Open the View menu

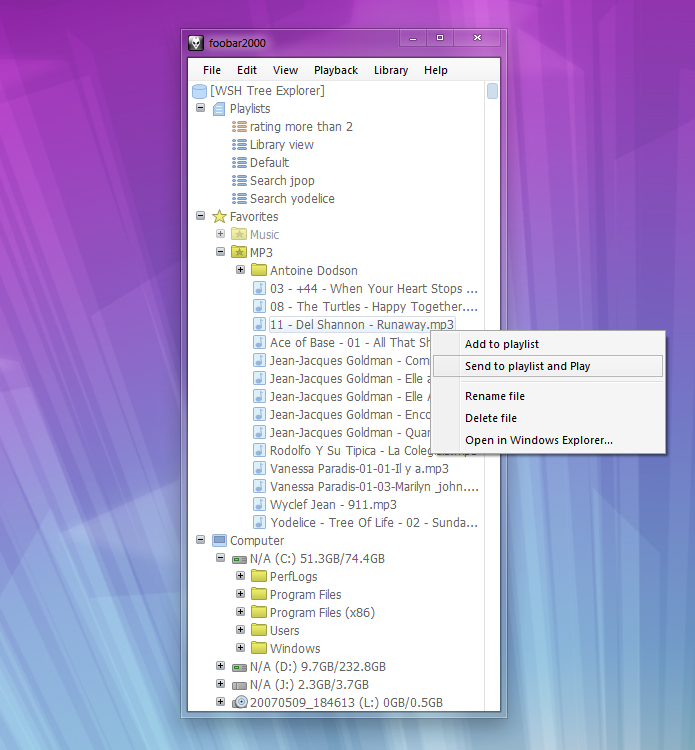tap(286, 70)
